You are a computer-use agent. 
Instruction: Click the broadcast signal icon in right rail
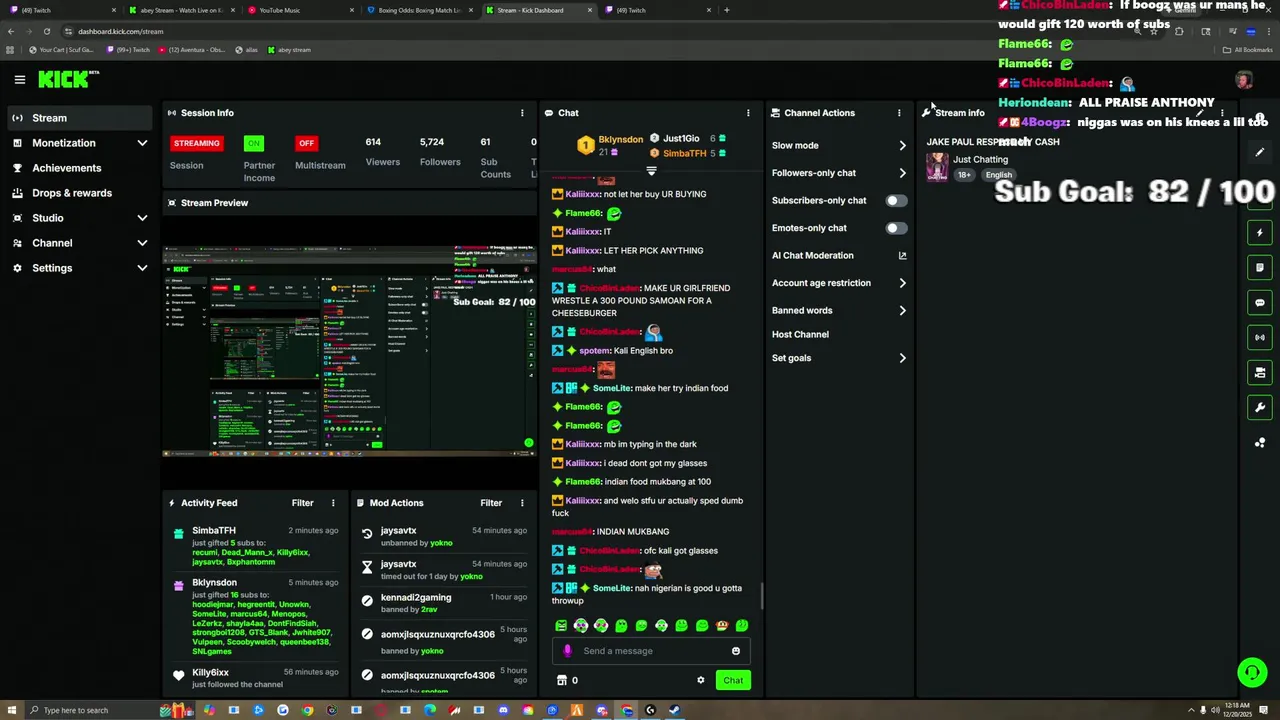click(x=1260, y=337)
